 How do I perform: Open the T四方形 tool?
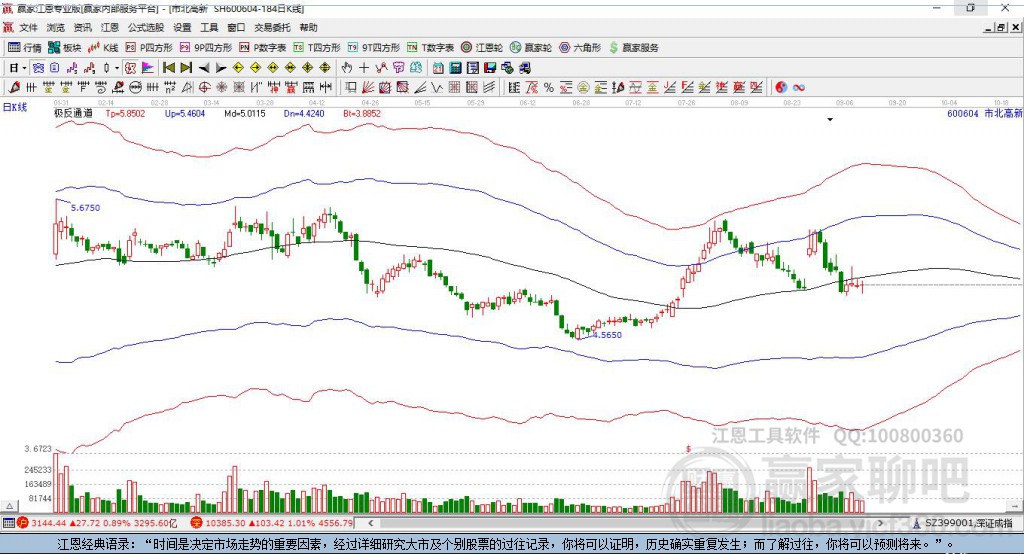tap(317, 48)
